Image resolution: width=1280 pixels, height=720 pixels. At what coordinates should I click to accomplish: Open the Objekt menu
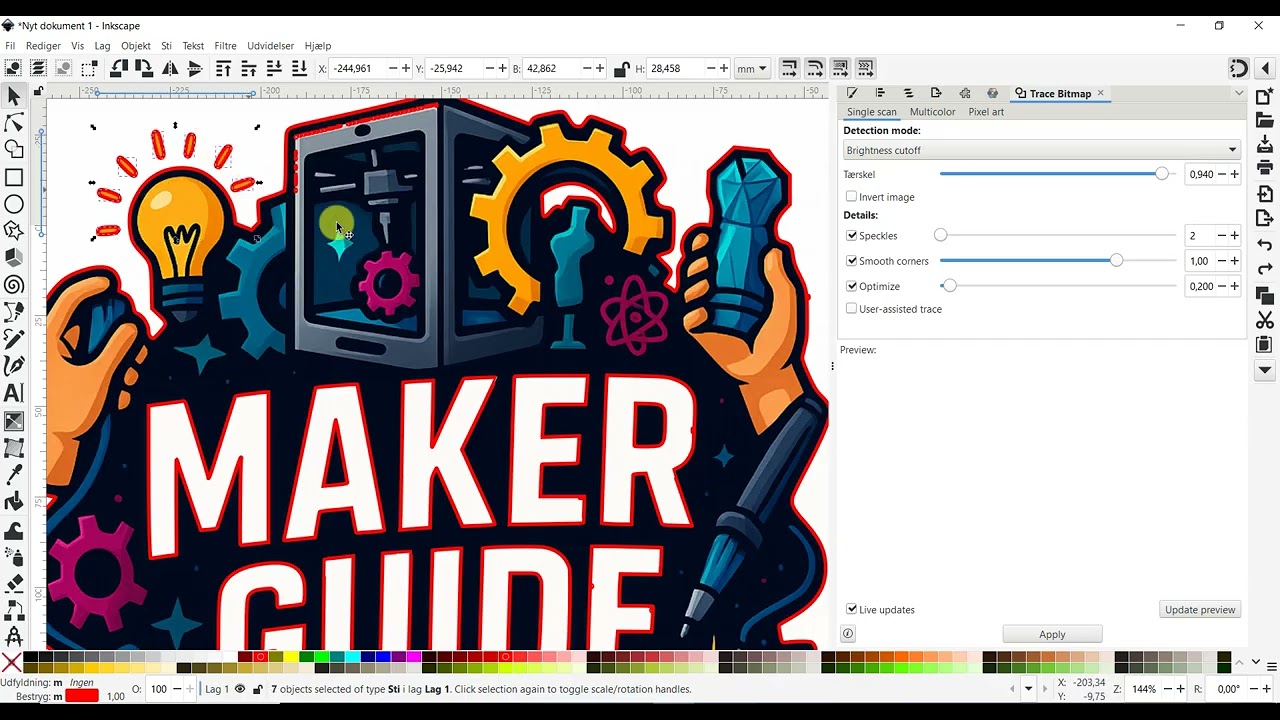pyautogui.click(x=136, y=46)
